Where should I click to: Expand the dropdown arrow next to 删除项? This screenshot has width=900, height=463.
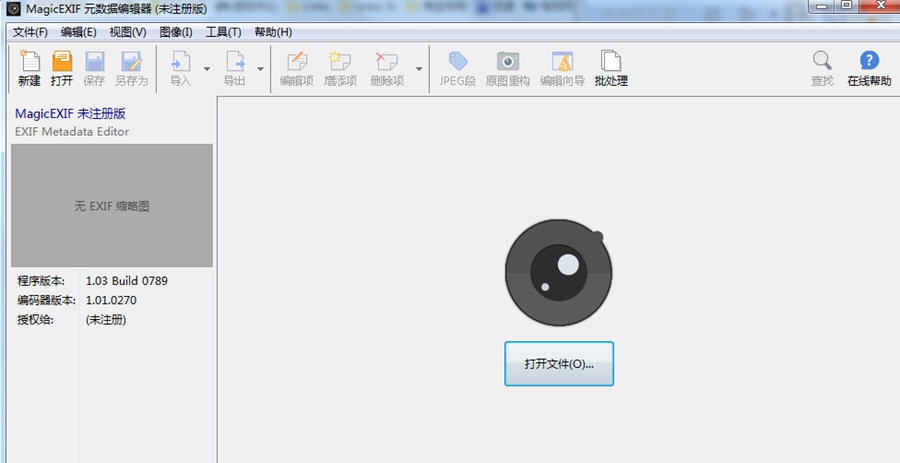click(x=419, y=69)
